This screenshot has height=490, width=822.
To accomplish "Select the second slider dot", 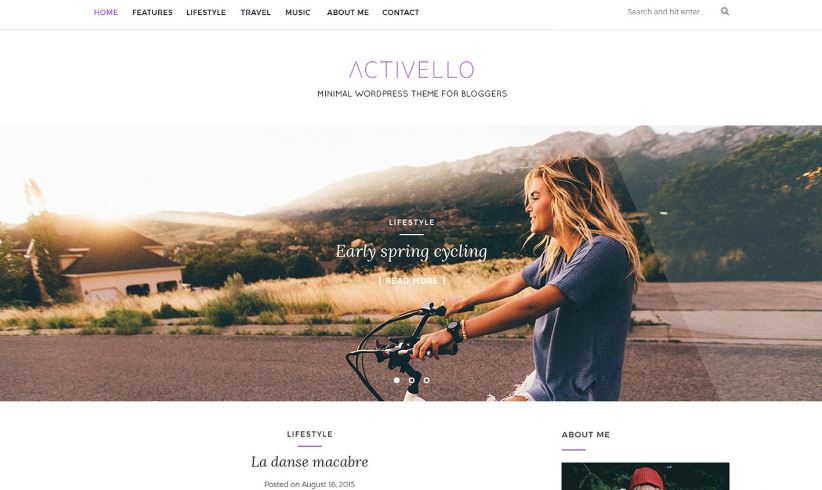I will 412,380.
